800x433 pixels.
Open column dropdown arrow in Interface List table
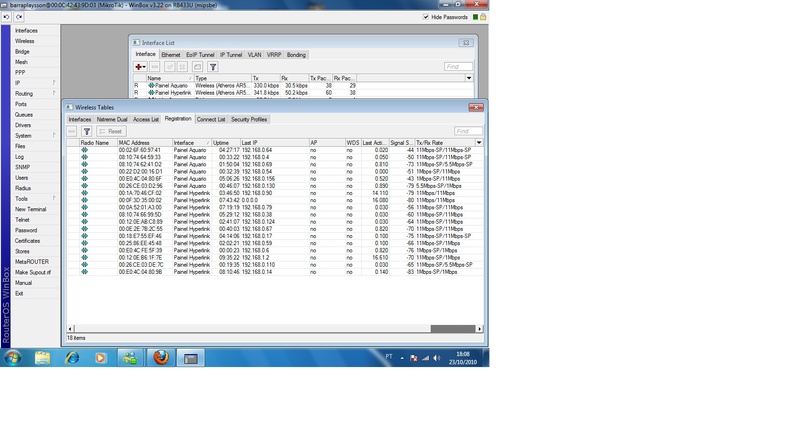(x=469, y=78)
